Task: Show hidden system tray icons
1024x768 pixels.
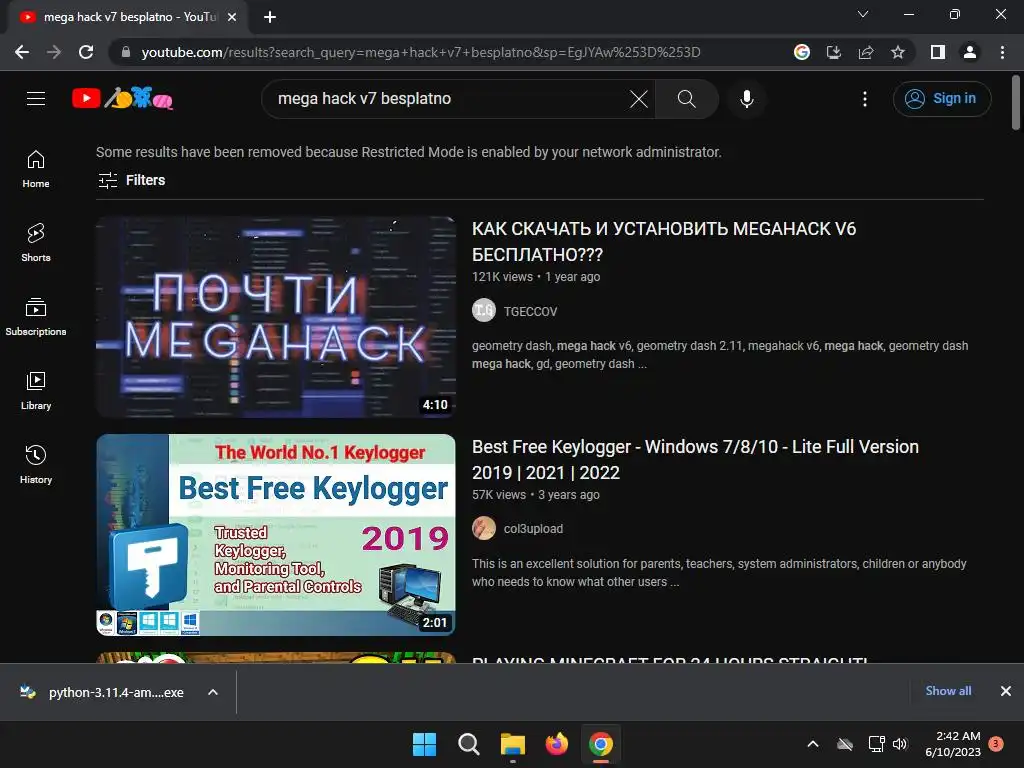Action: (x=813, y=744)
